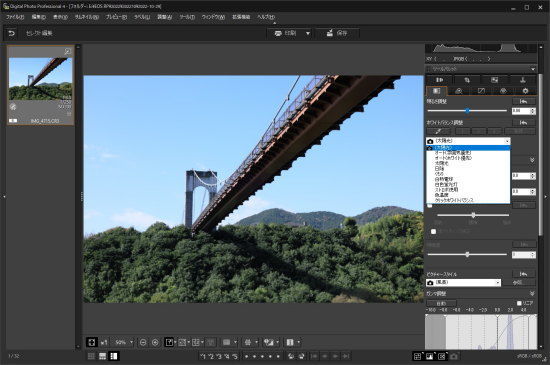Toggle the リニア (linear) checkbox

pos(519,303)
